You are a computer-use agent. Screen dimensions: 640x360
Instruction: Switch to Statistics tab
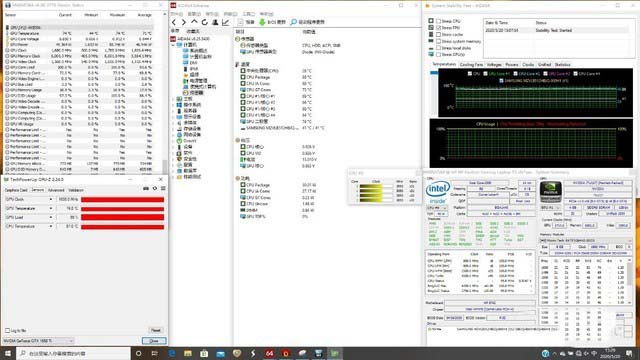(562, 64)
